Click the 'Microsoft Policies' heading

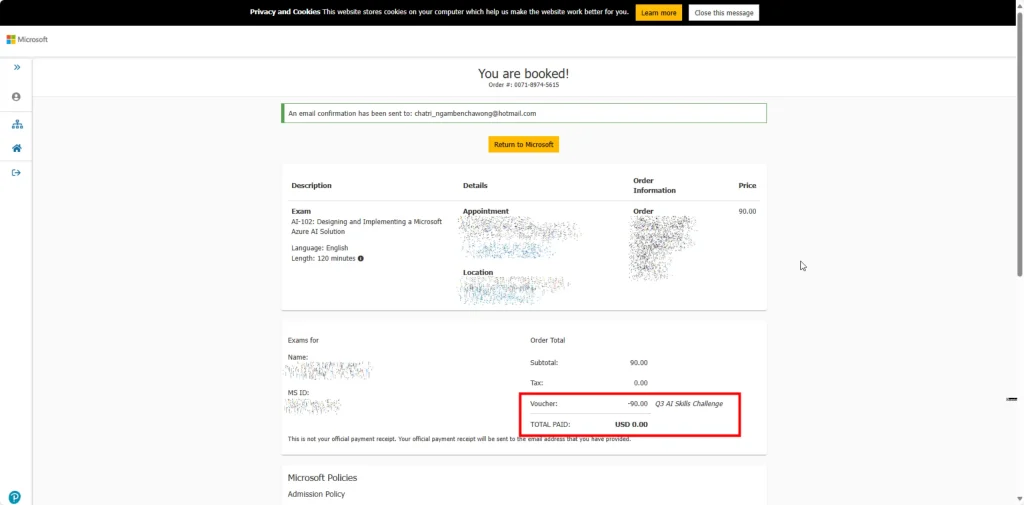tap(322, 478)
